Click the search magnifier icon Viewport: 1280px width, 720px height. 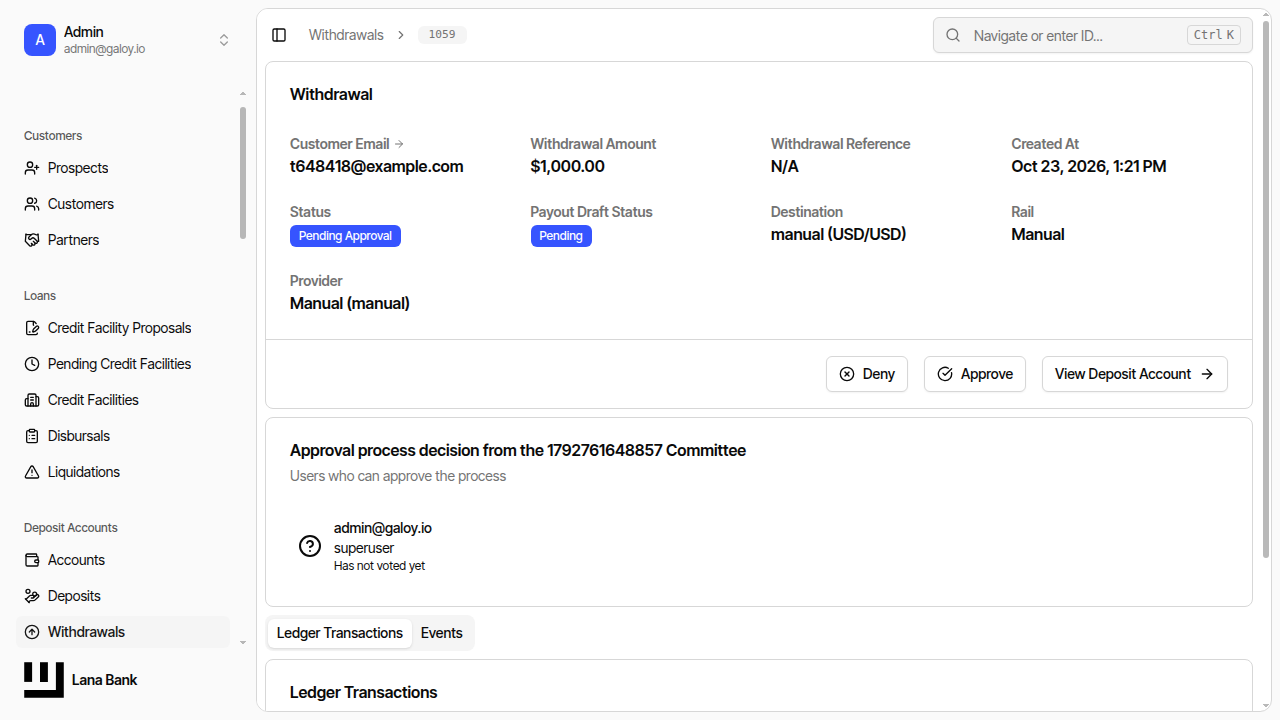pos(954,35)
